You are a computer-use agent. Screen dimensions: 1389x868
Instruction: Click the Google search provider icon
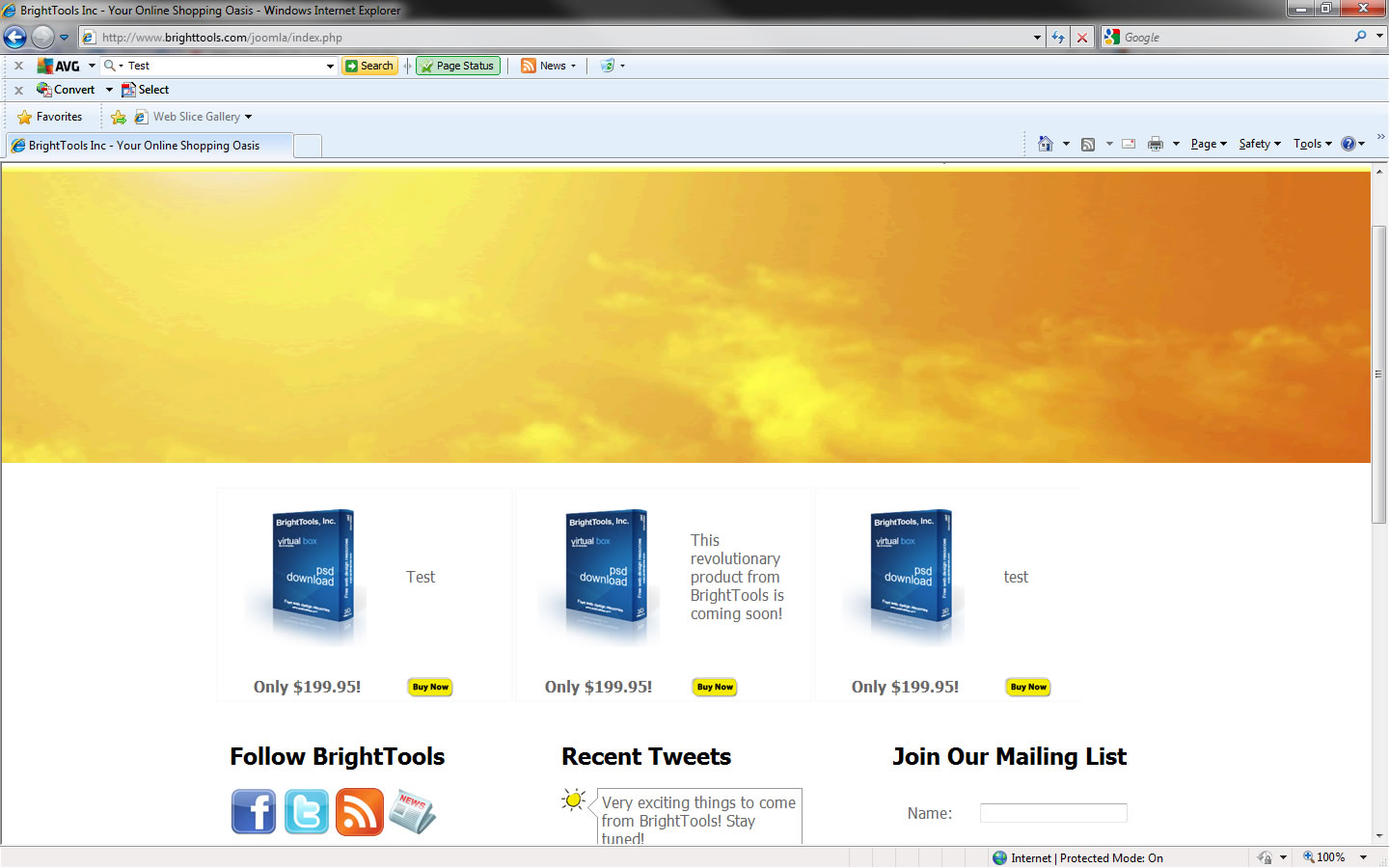(1112, 38)
